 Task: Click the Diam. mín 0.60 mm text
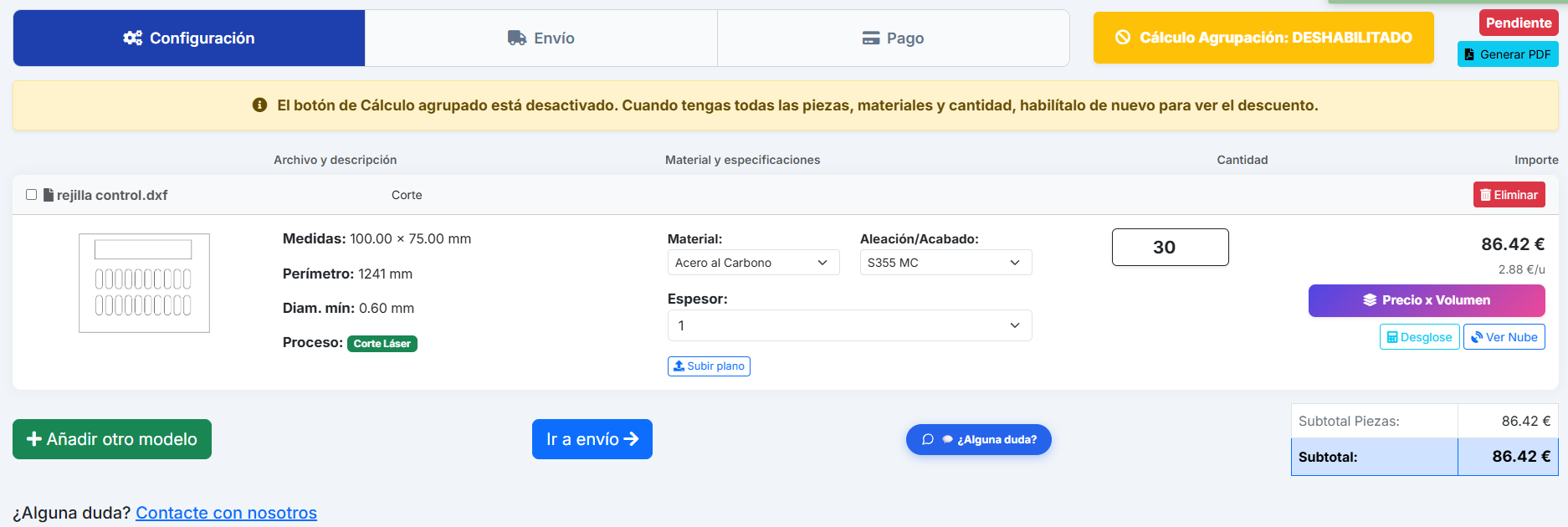[x=348, y=308]
